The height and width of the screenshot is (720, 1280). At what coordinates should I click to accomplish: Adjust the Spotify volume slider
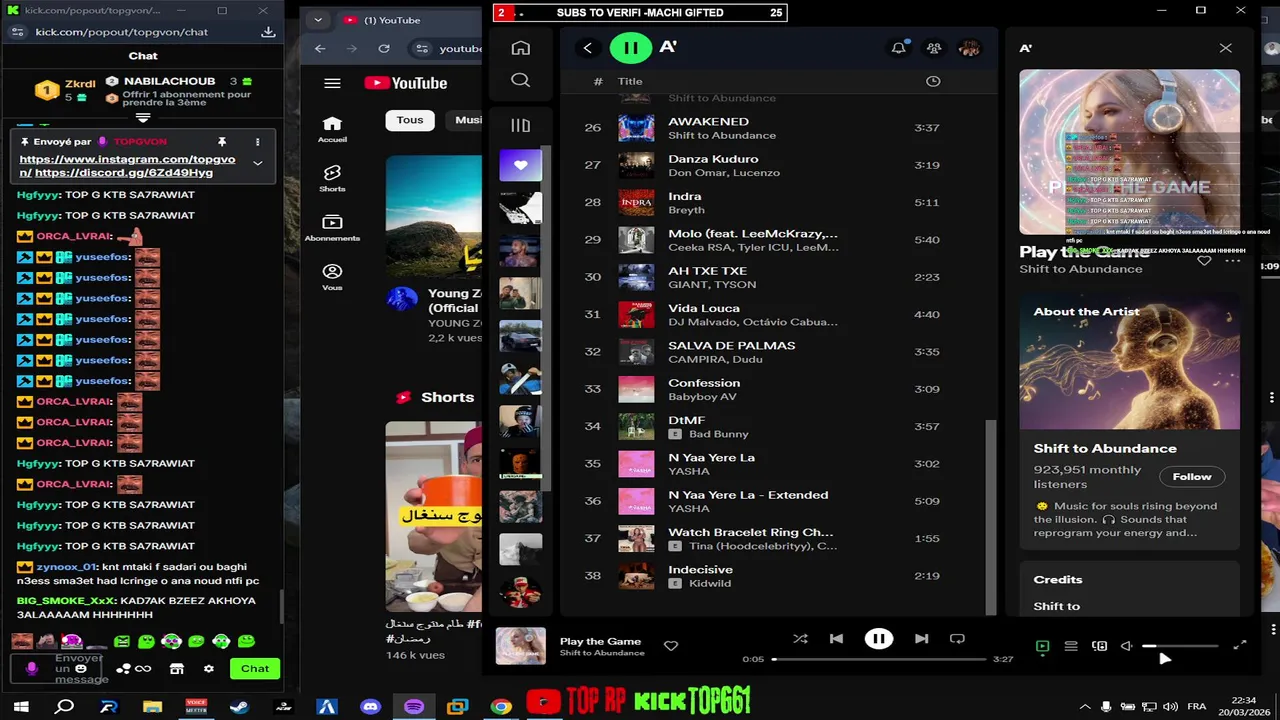pyautogui.click(x=1180, y=647)
